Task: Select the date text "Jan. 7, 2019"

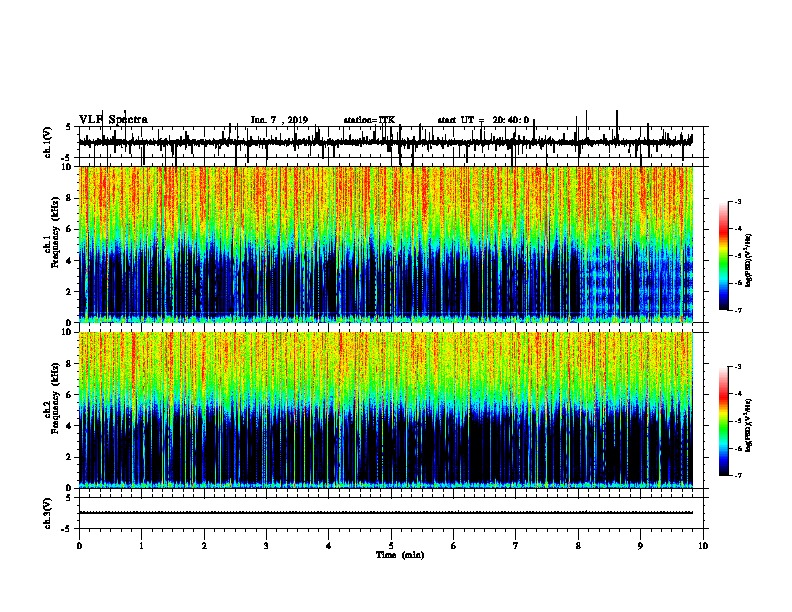Action: 279,120
